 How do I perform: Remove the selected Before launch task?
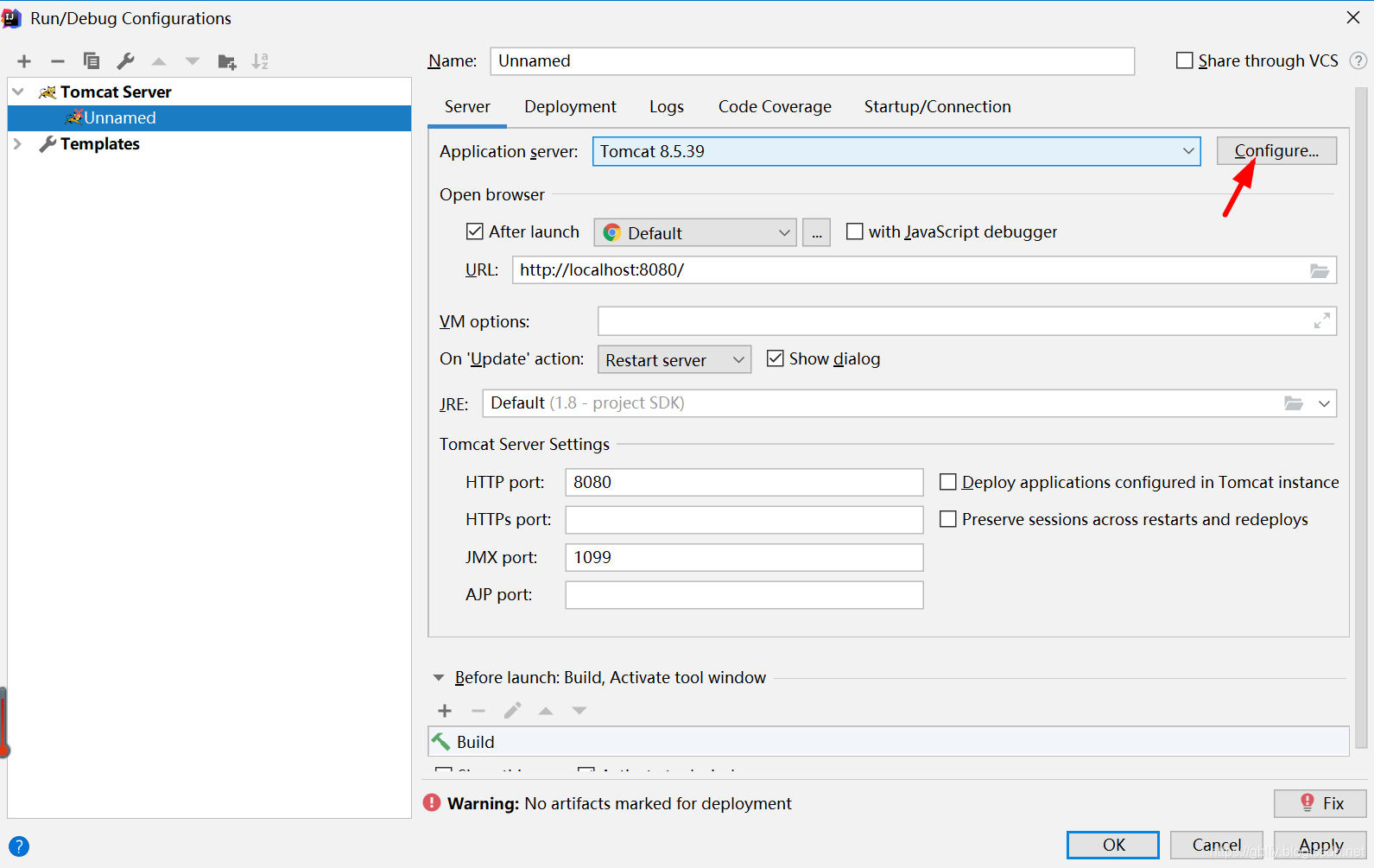pyautogui.click(x=478, y=711)
